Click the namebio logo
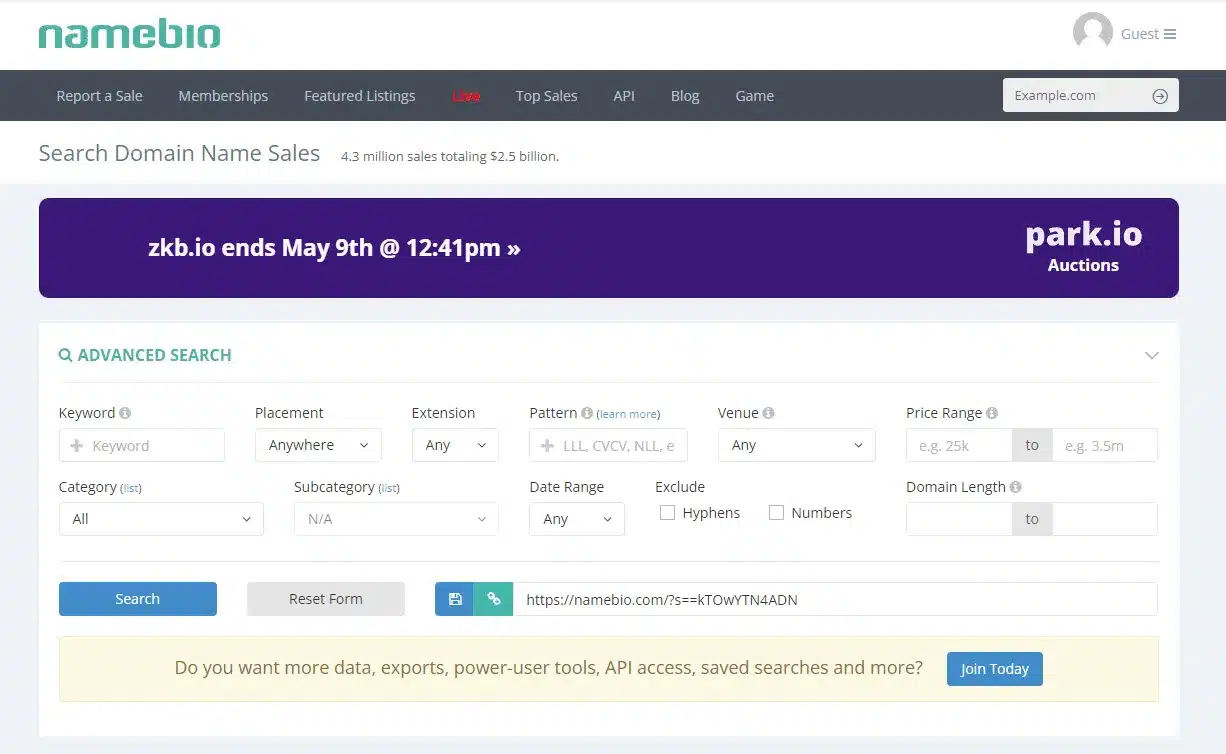The width and height of the screenshot is (1226, 754). [x=129, y=35]
